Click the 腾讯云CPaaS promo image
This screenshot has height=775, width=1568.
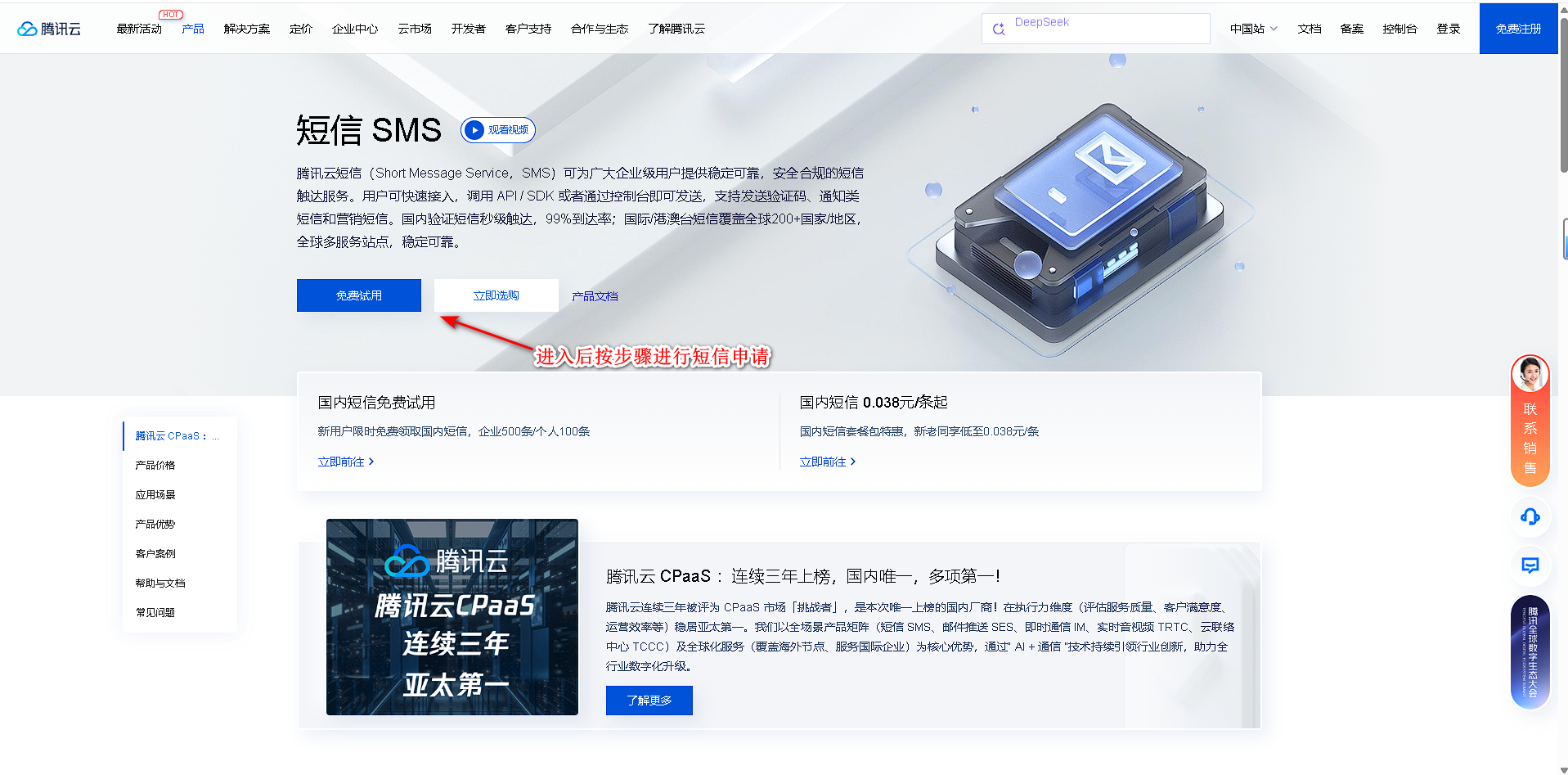[452, 617]
